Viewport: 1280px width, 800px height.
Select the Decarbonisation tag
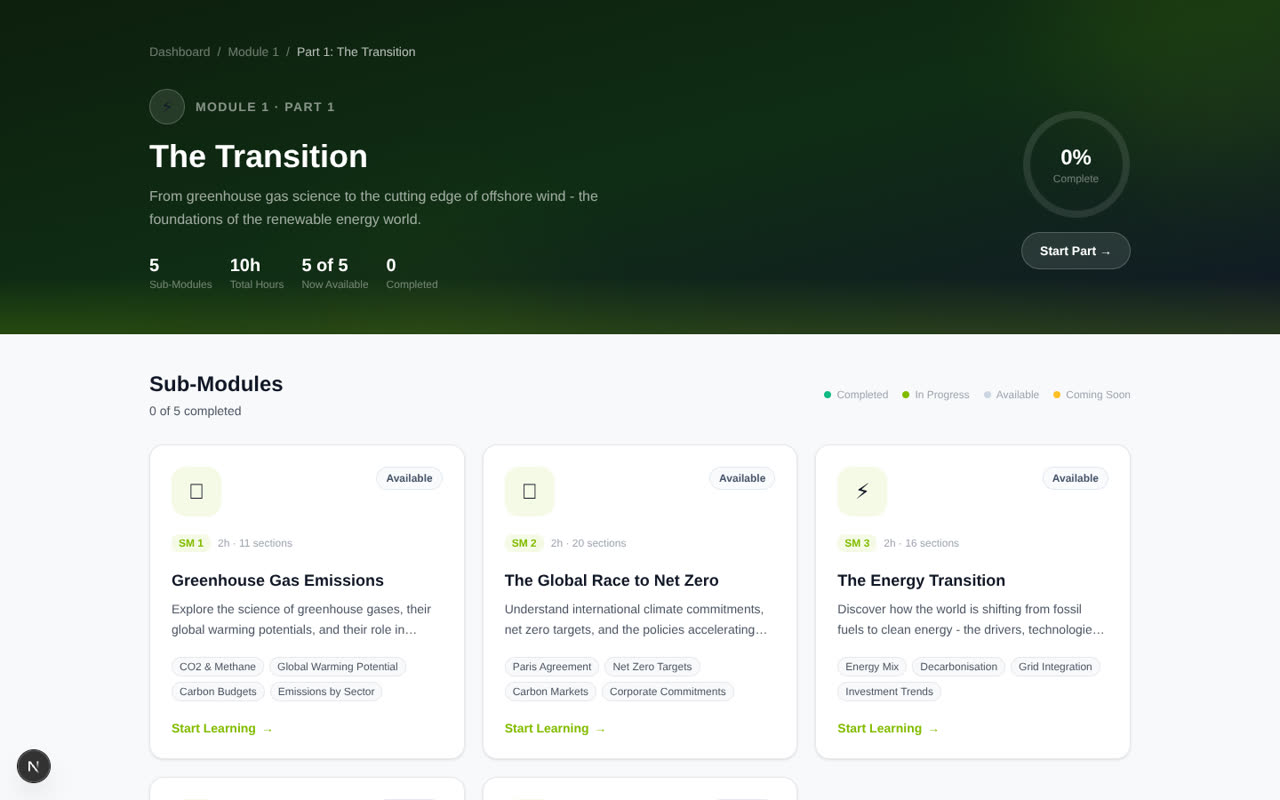(959, 666)
